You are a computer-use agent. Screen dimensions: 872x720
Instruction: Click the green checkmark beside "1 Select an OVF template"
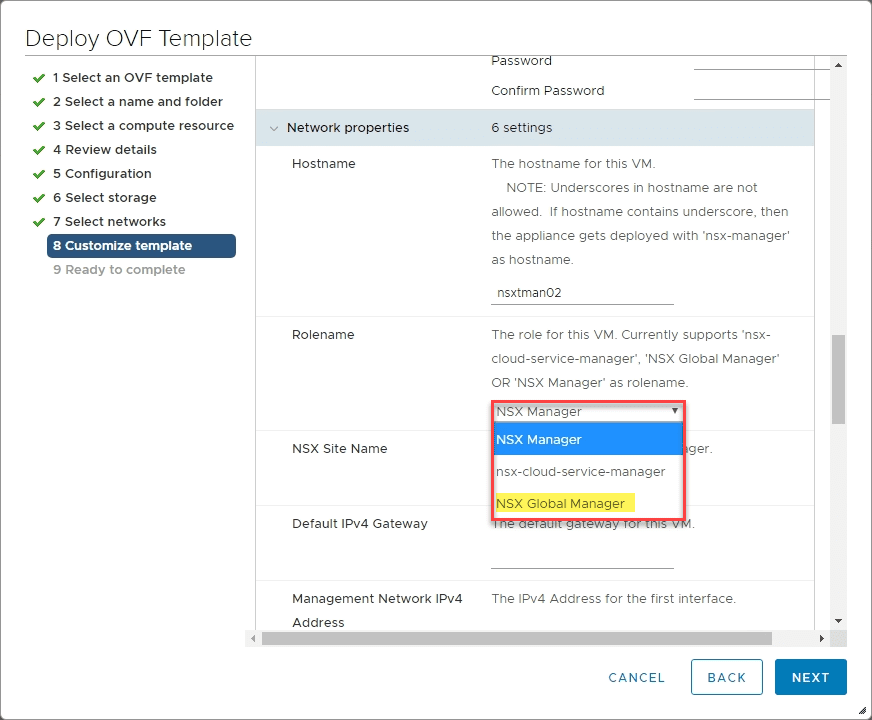click(40, 77)
